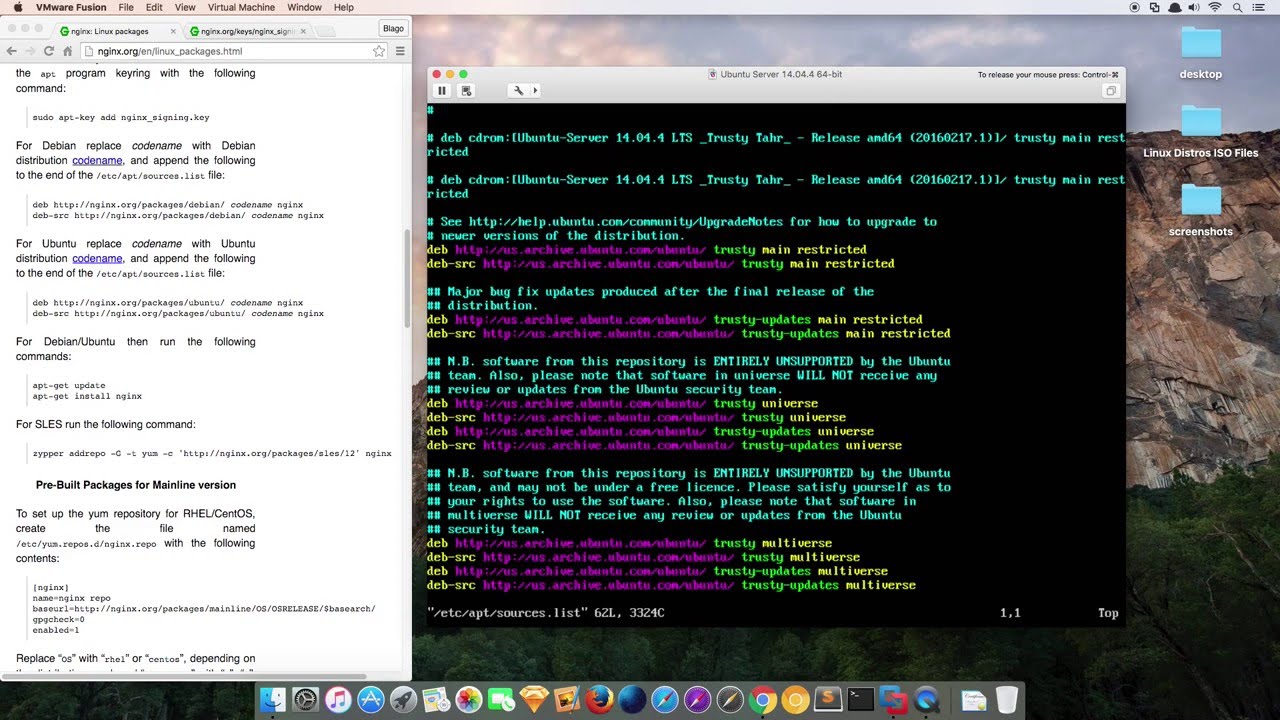The image size is (1280, 720).
Task: Open iTunes from the Dock
Action: (338, 699)
